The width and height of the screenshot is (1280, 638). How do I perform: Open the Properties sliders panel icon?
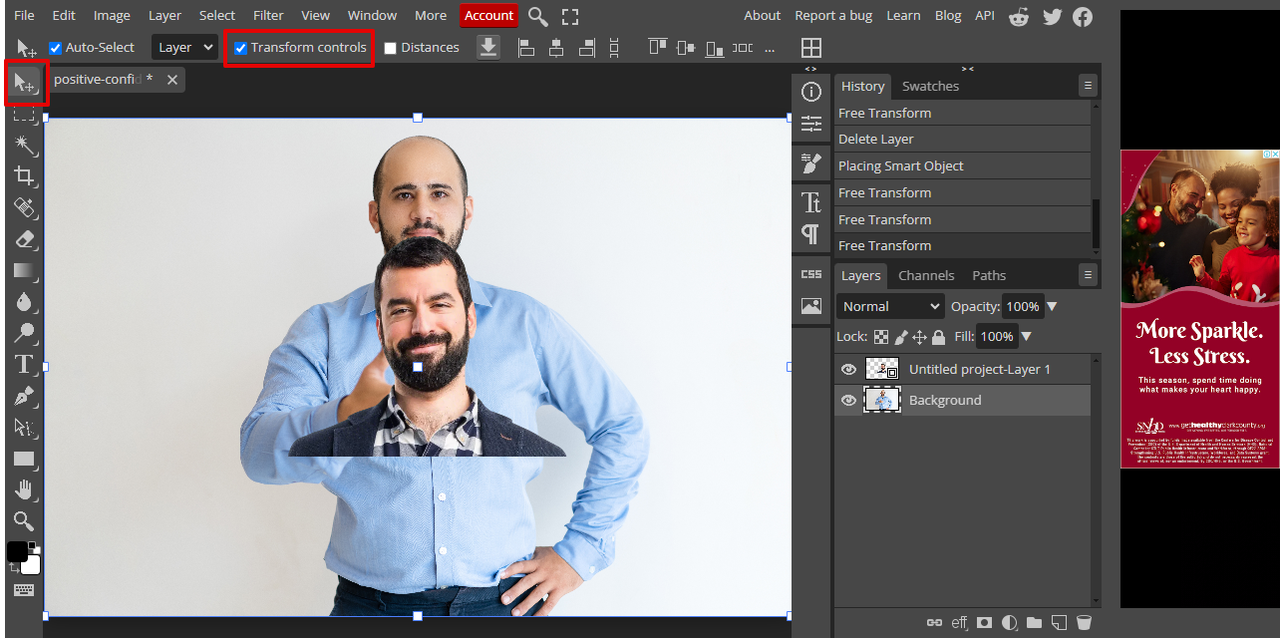[812, 124]
